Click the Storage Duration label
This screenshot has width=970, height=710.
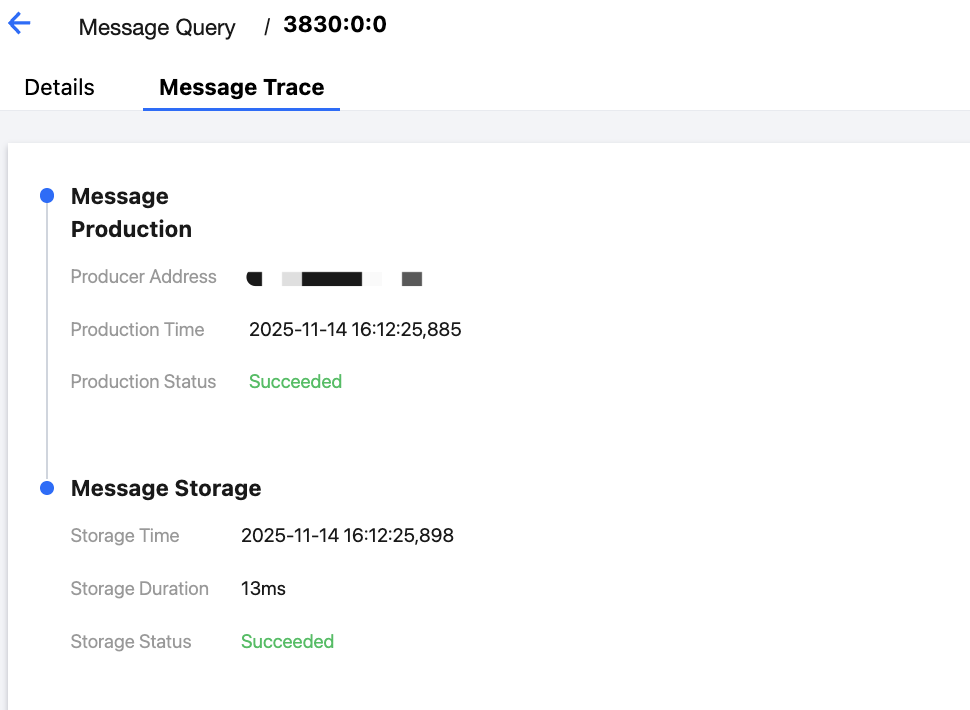[139, 588]
